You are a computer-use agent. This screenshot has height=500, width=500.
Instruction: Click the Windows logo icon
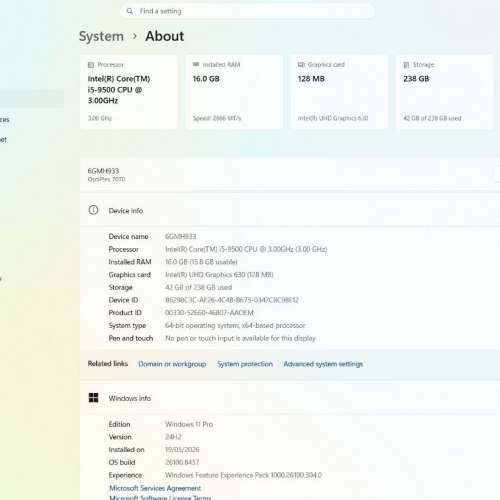pos(93,398)
